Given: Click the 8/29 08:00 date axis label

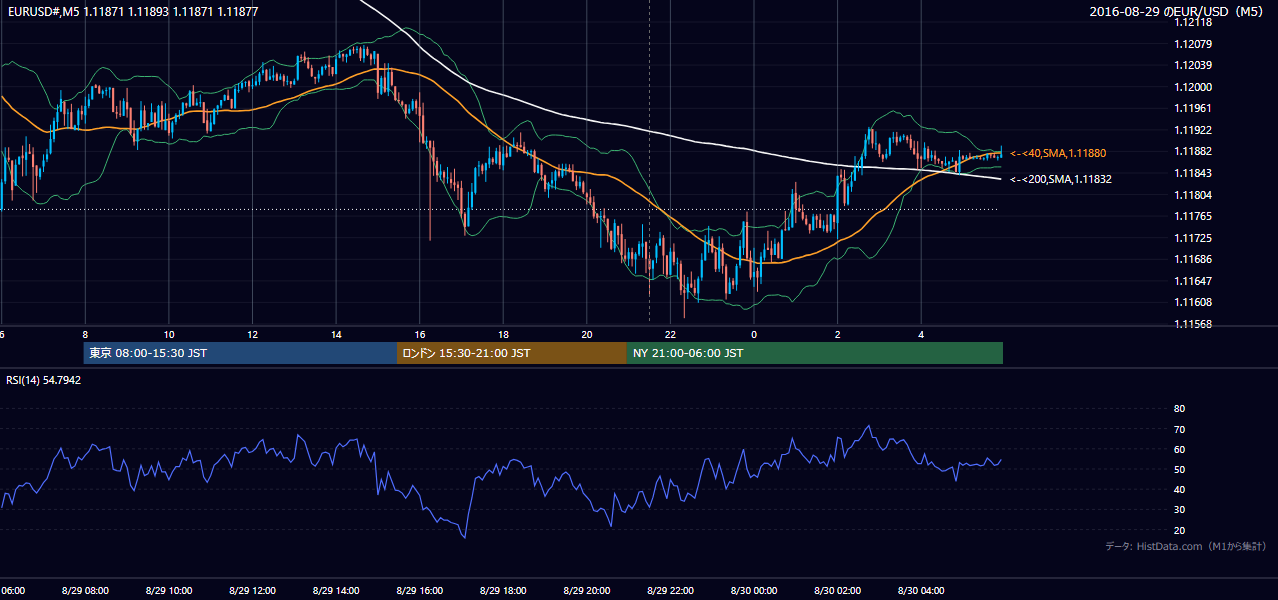Looking at the screenshot, I should [86, 591].
